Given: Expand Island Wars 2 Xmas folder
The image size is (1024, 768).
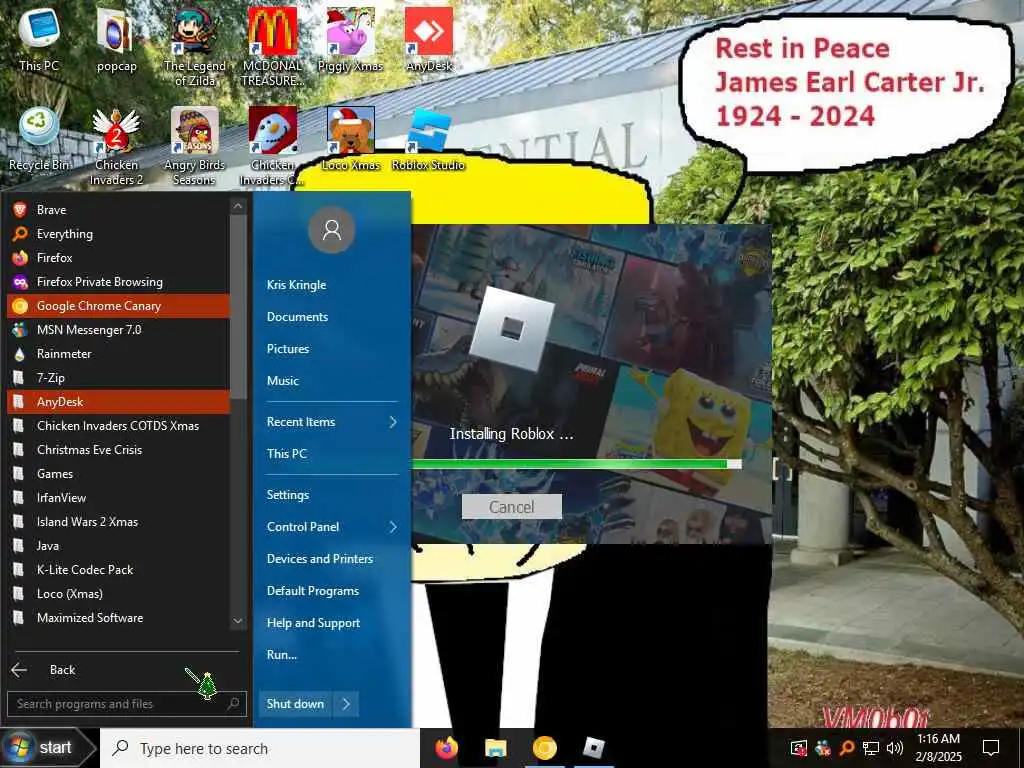Looking at the screenshot, I should click(x=118, y=522).
